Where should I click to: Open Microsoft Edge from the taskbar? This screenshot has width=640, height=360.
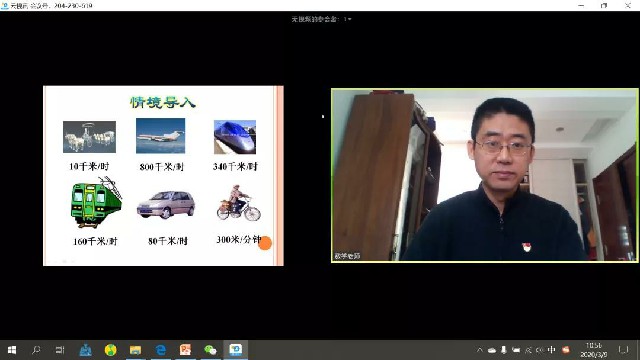click(x=160, y=350)
